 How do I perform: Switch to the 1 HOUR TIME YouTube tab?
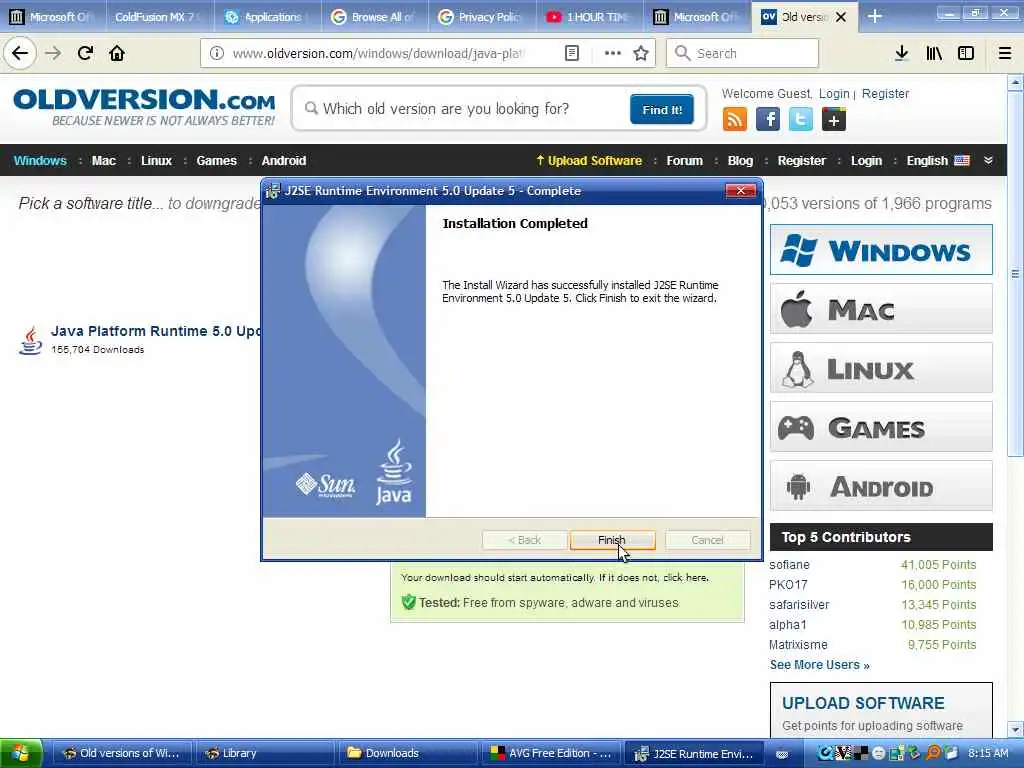pos(589,16)
